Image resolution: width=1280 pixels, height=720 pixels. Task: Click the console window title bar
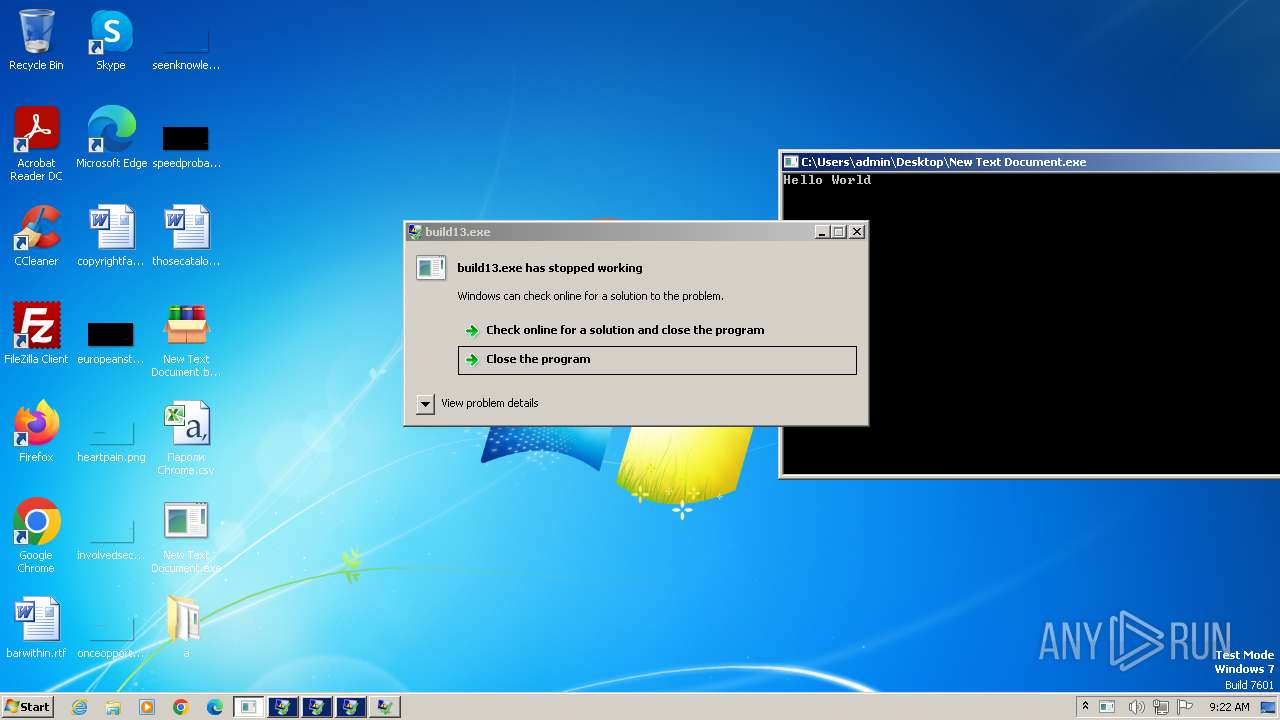(x=1030, y=162)
